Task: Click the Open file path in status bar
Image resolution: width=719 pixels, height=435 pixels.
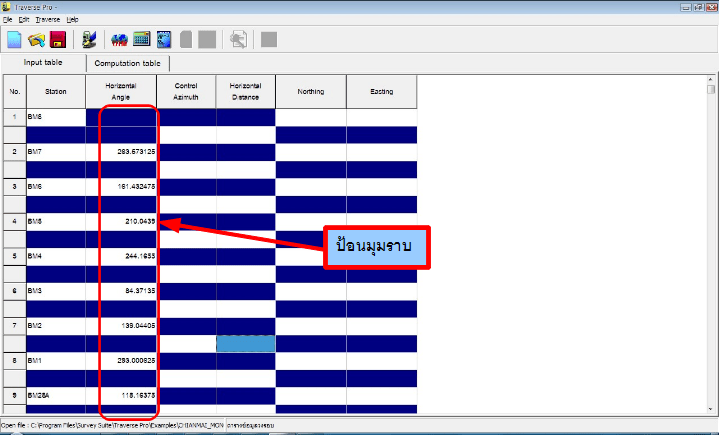Action: tap(112, 425)
